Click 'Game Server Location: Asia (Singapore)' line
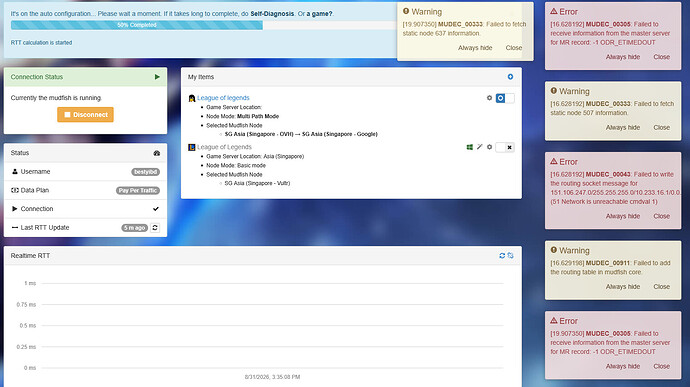 tap(255, 156)
